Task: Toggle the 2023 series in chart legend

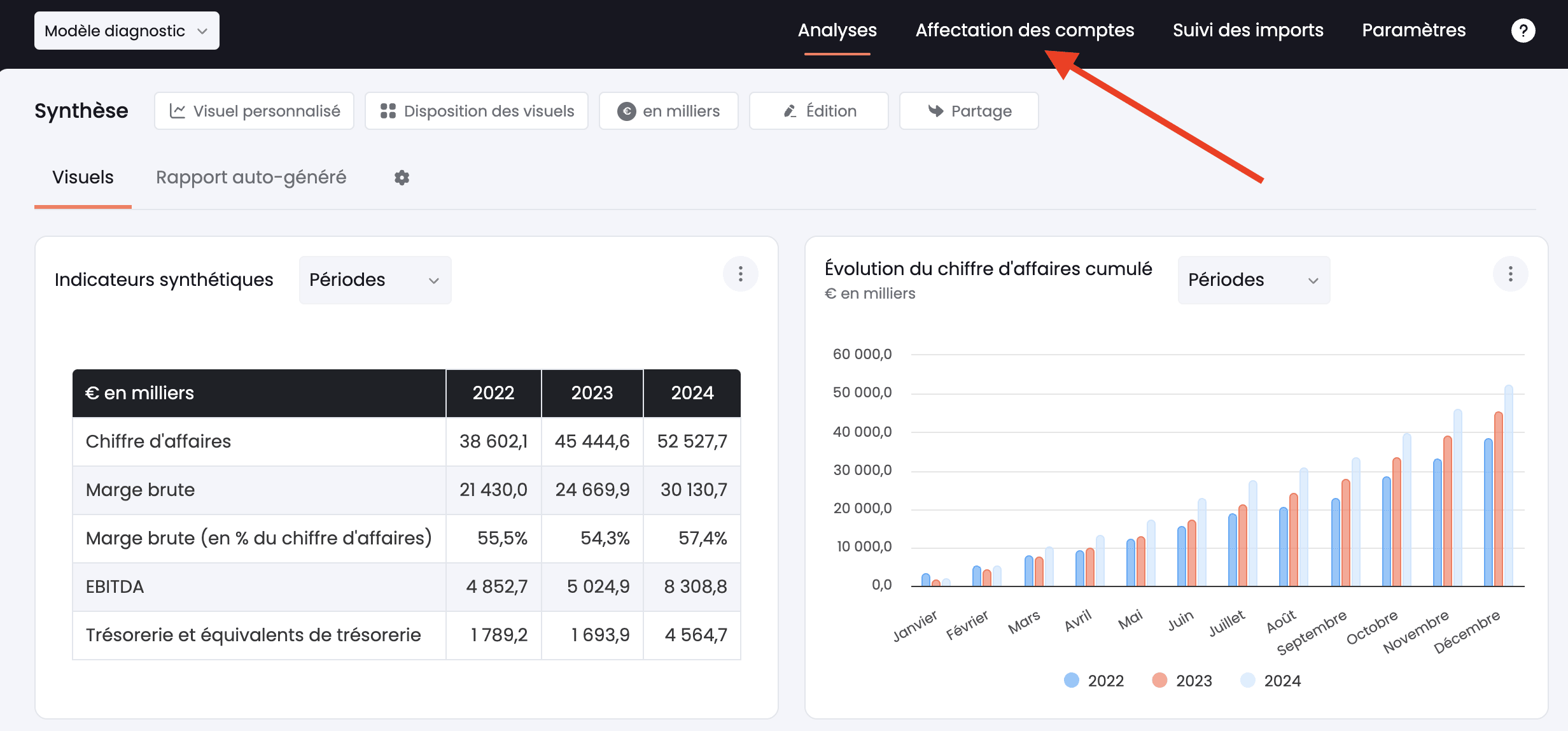Action: pyautogui.click(x=1182, y=681)
